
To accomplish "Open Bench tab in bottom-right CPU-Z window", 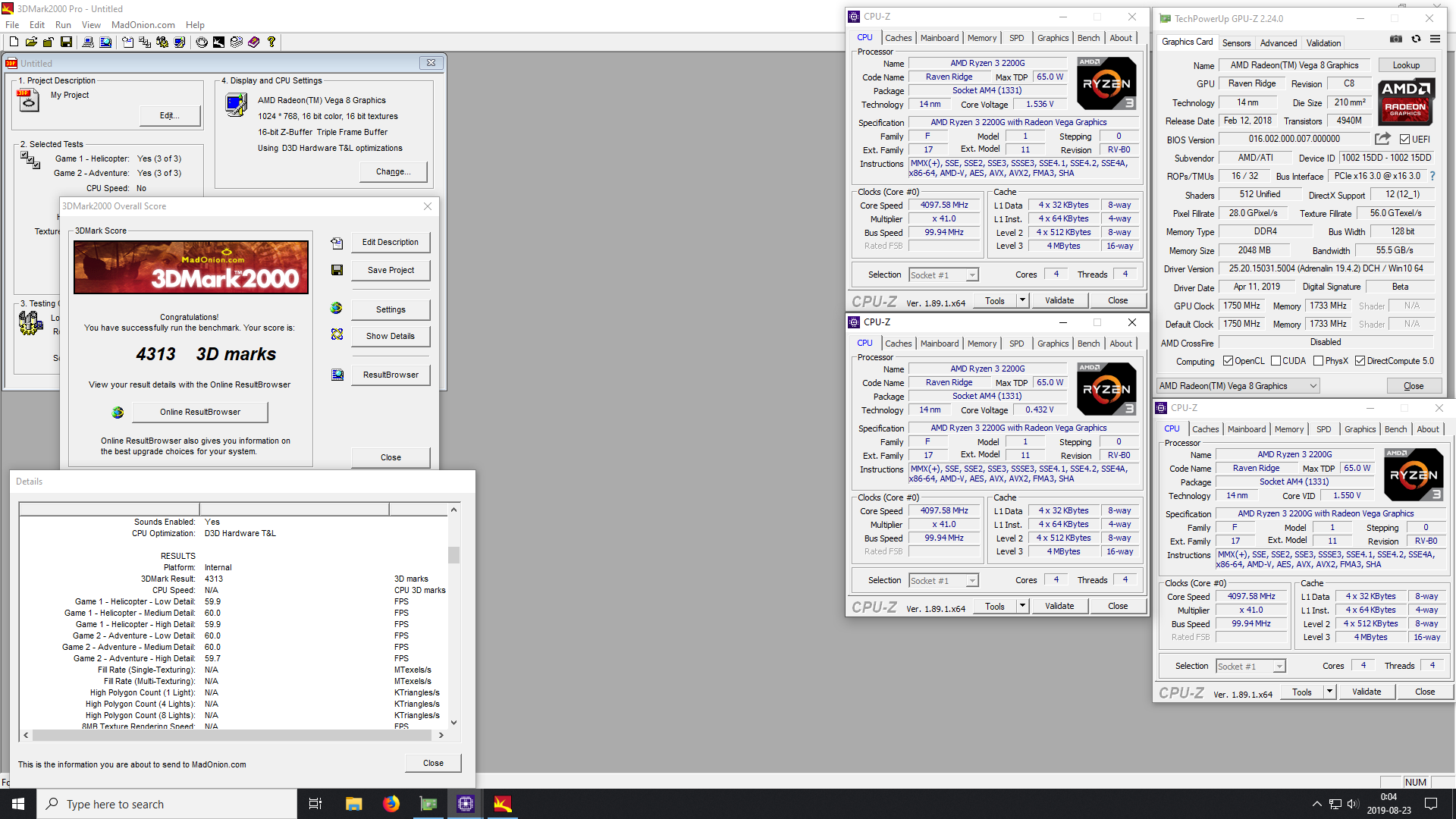I will [x=1395, y=429].
